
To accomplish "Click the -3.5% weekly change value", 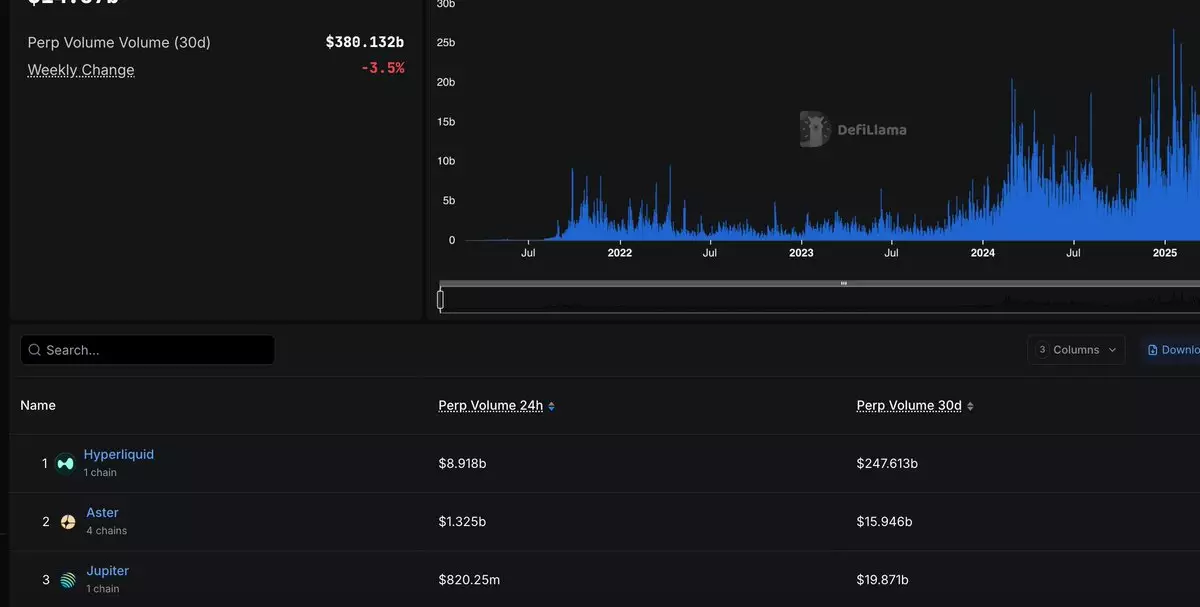I will [x=383, y=68].
